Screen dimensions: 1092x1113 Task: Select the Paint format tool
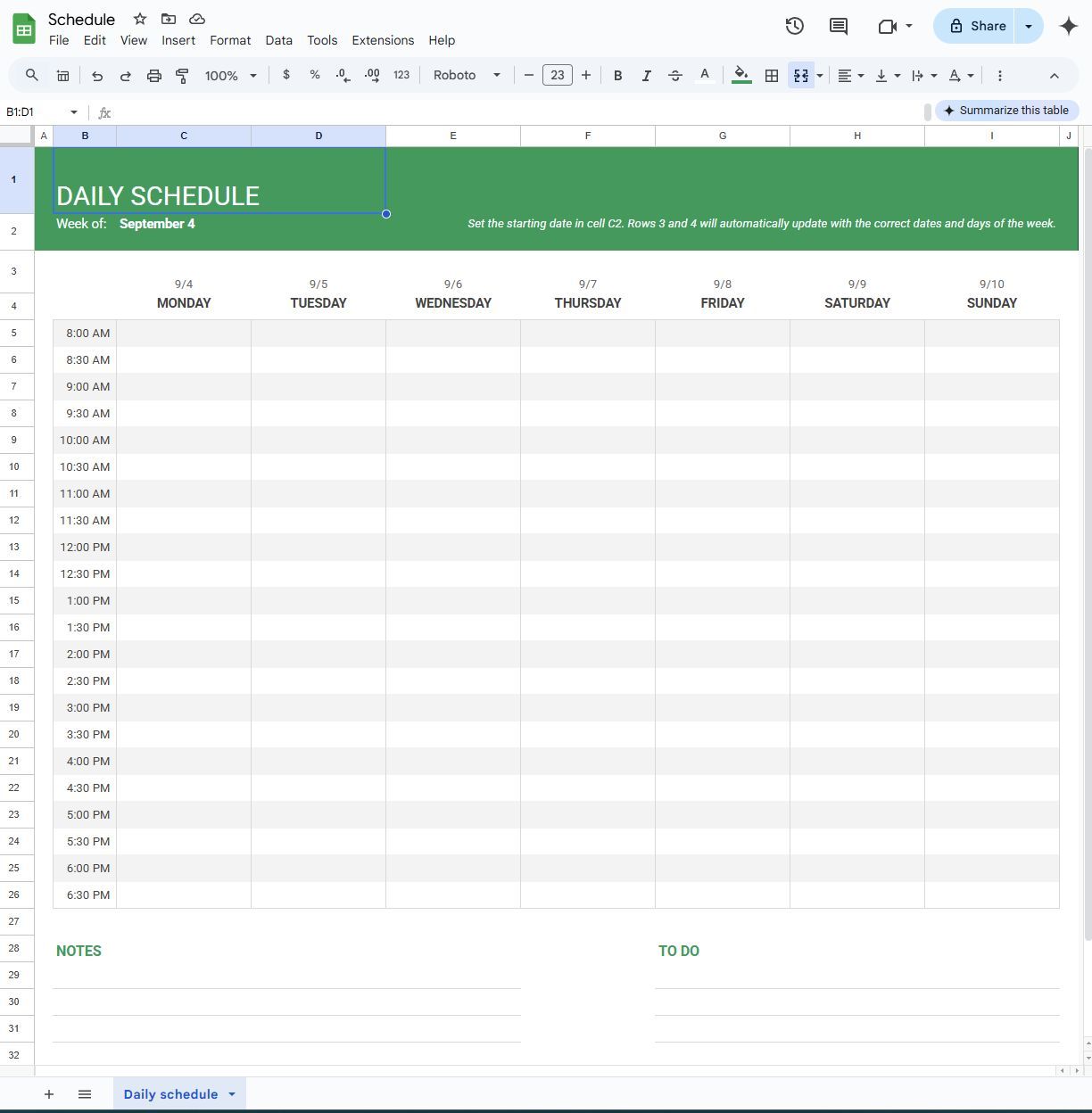coord(182,75)
